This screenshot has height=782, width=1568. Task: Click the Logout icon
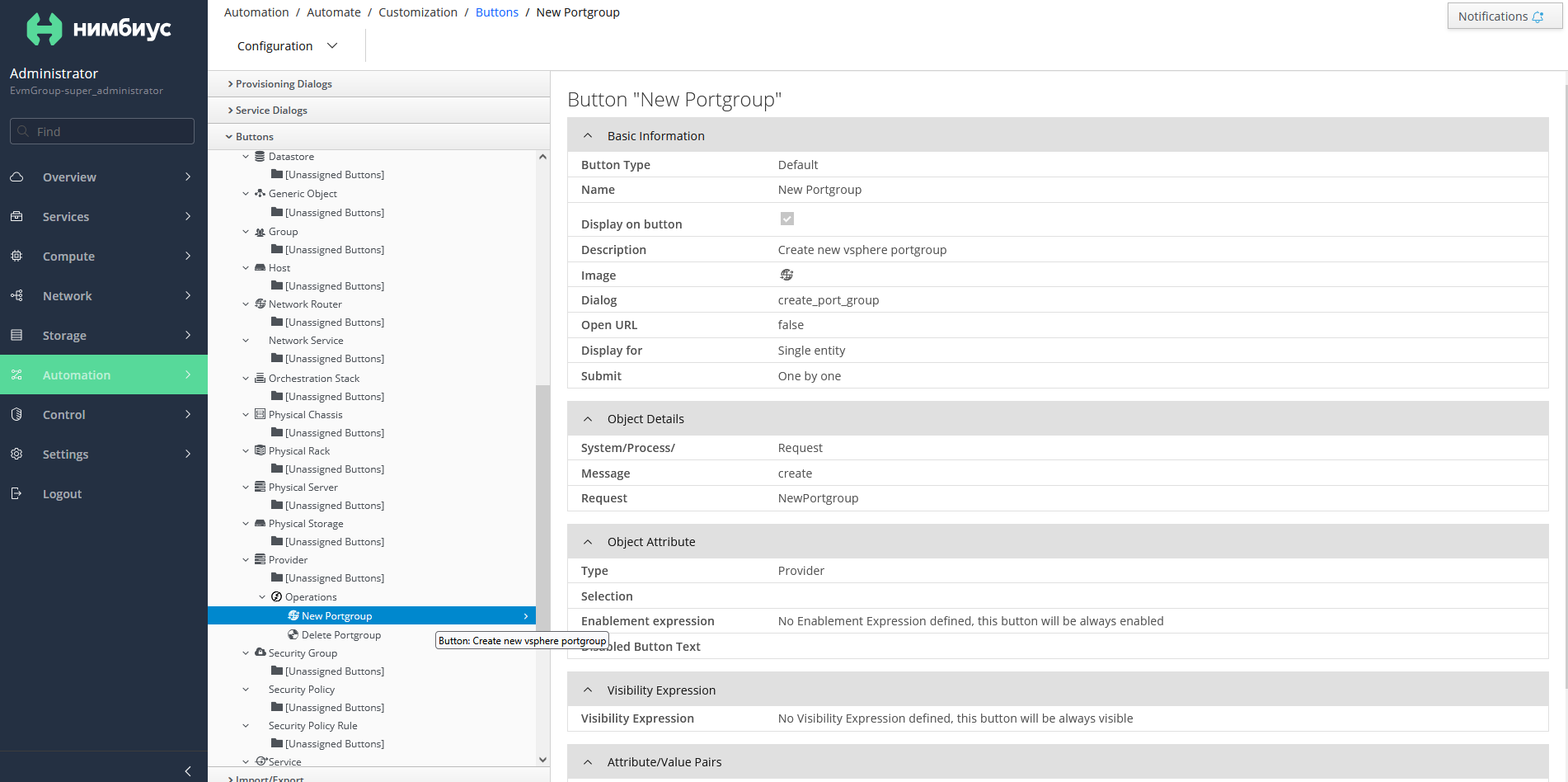(x=16, y=493)
